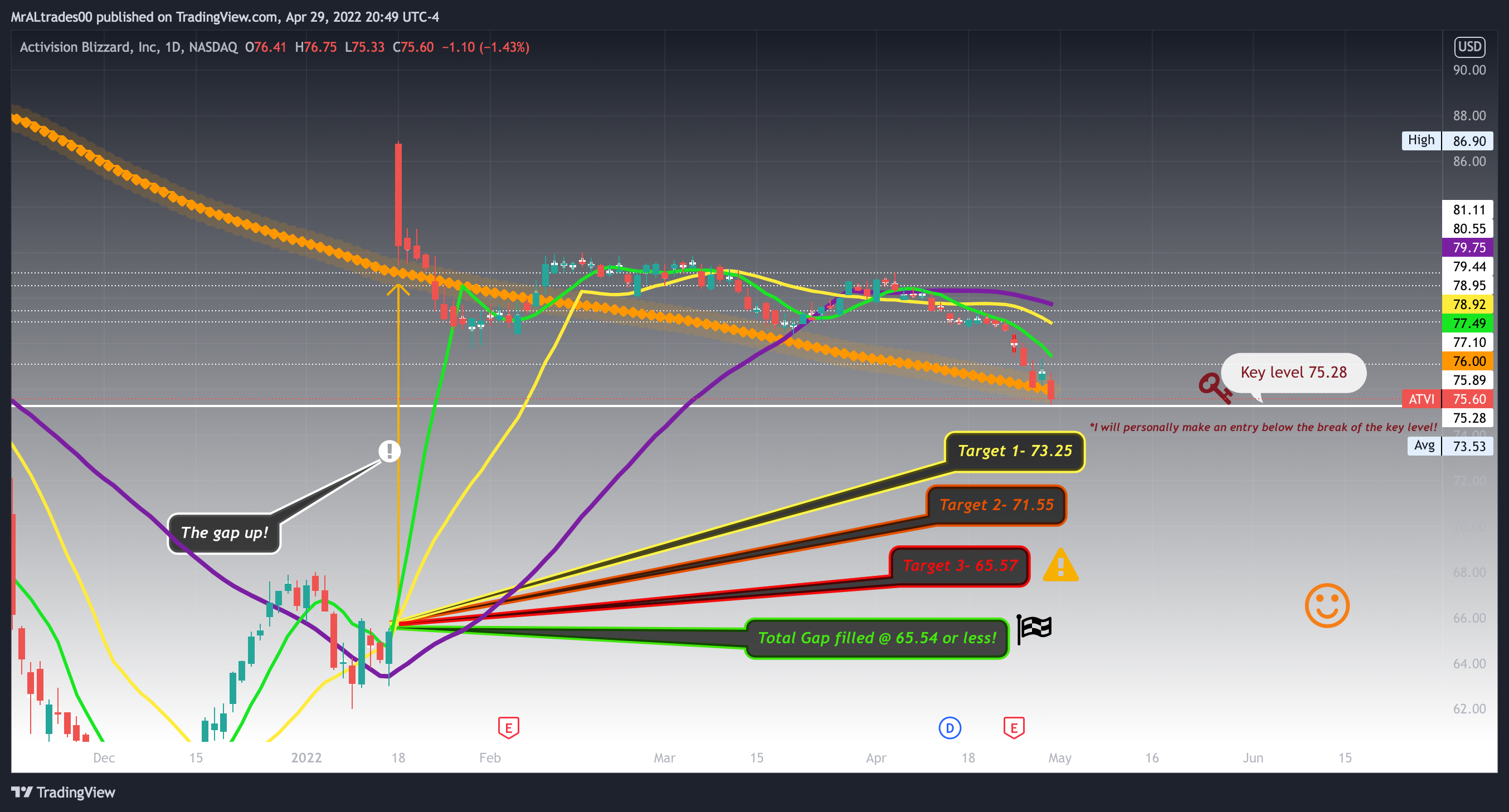Click the green 77.49 price tag
This screenshot has width=1509, height=812.
(1467, 323)
